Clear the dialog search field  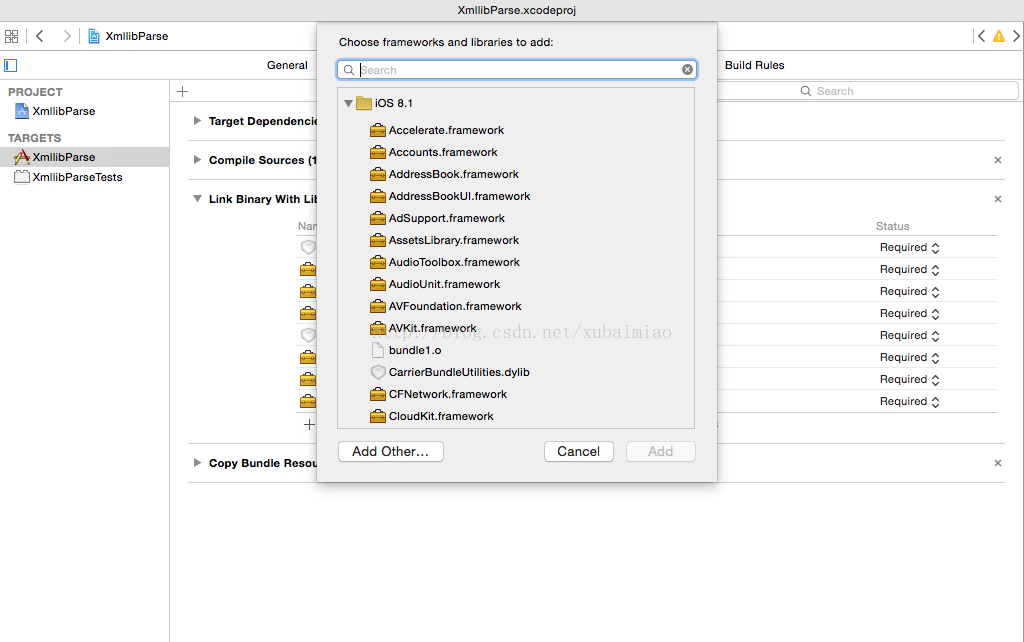click(x=687, y=70)
